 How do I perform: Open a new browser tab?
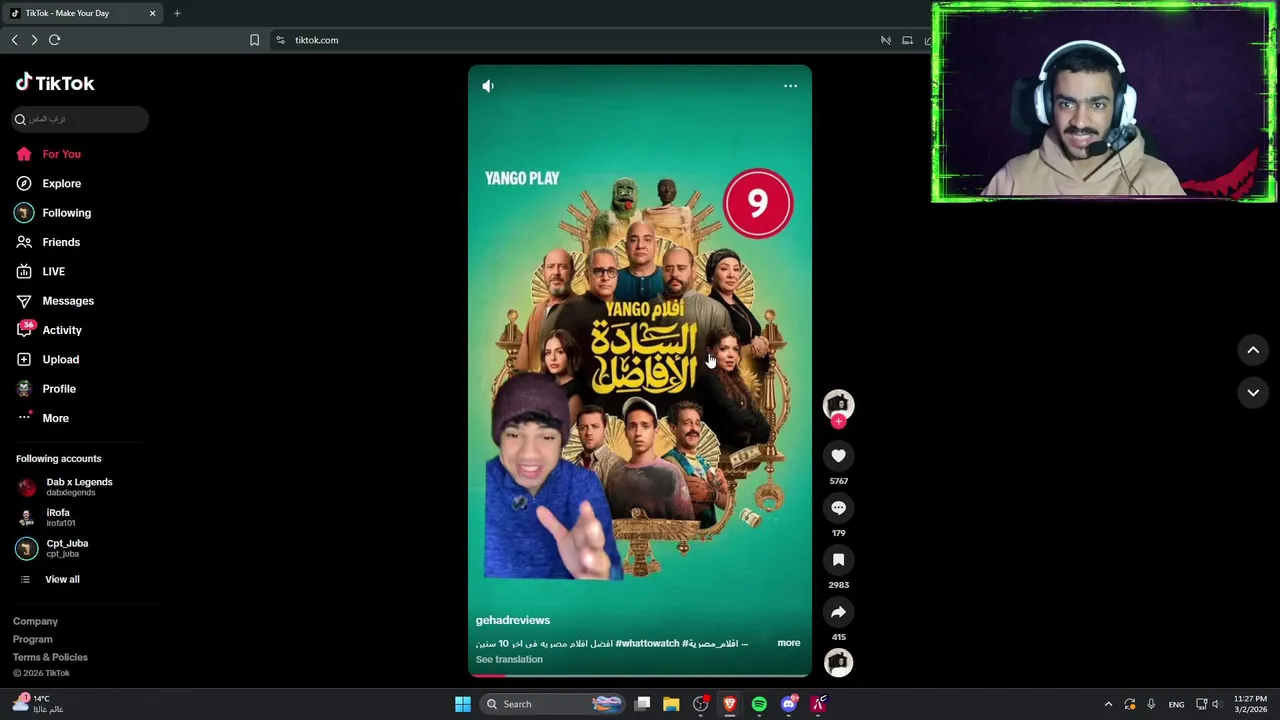point(177,13)
